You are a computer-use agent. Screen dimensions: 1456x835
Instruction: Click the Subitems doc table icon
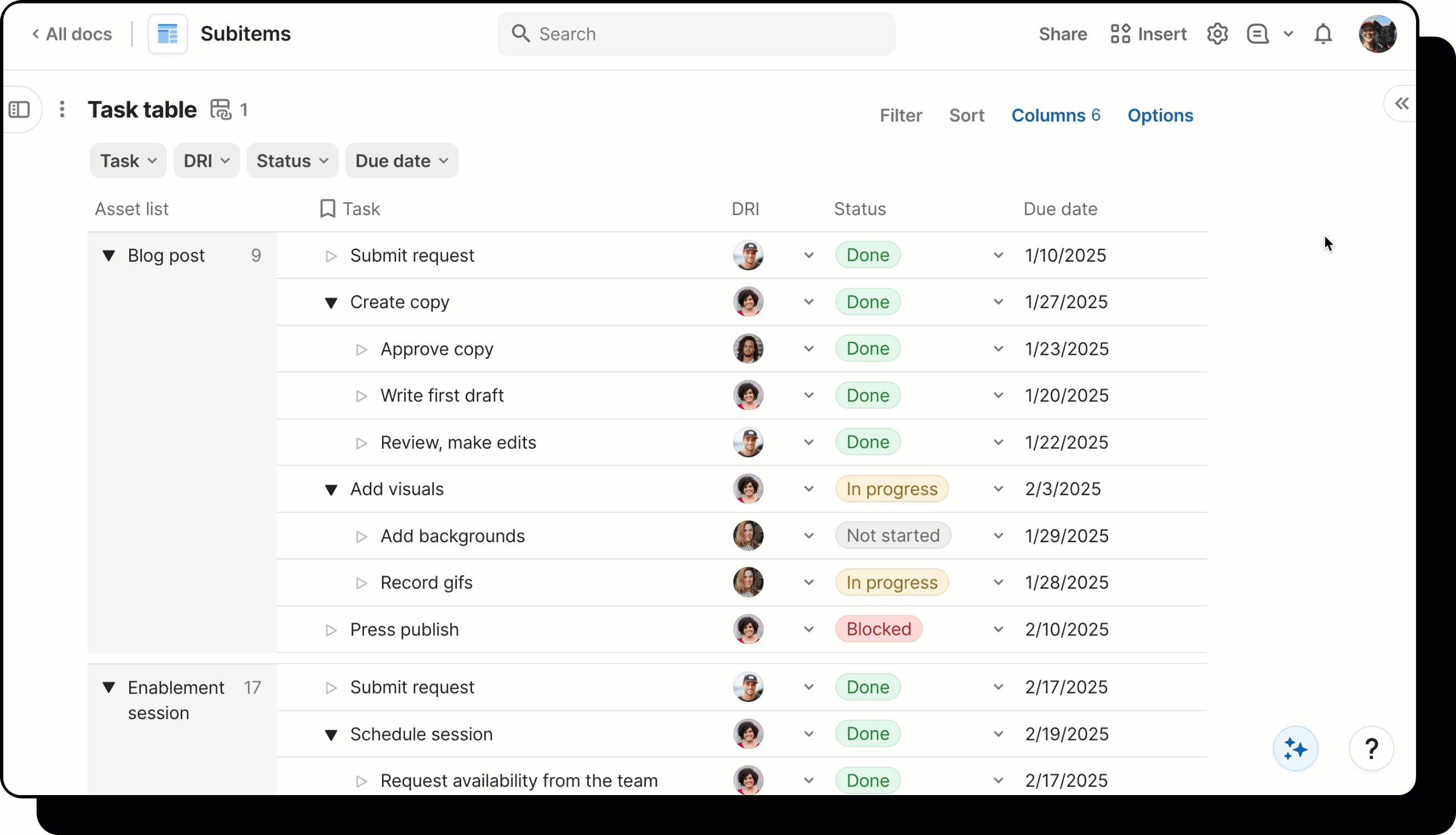167,34
